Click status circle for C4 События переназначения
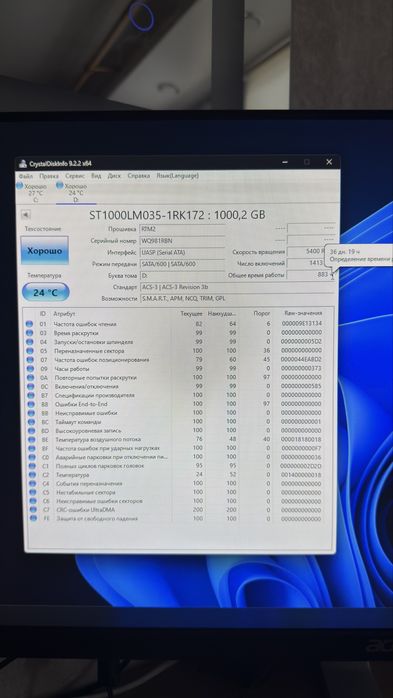 pos(33,483)
